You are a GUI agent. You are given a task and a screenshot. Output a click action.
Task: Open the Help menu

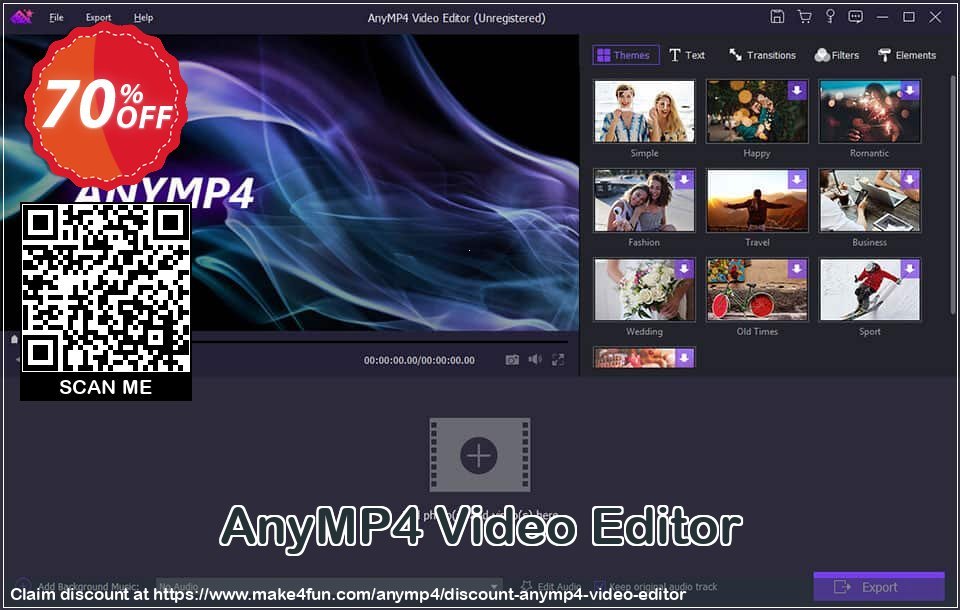click(143, 18)
